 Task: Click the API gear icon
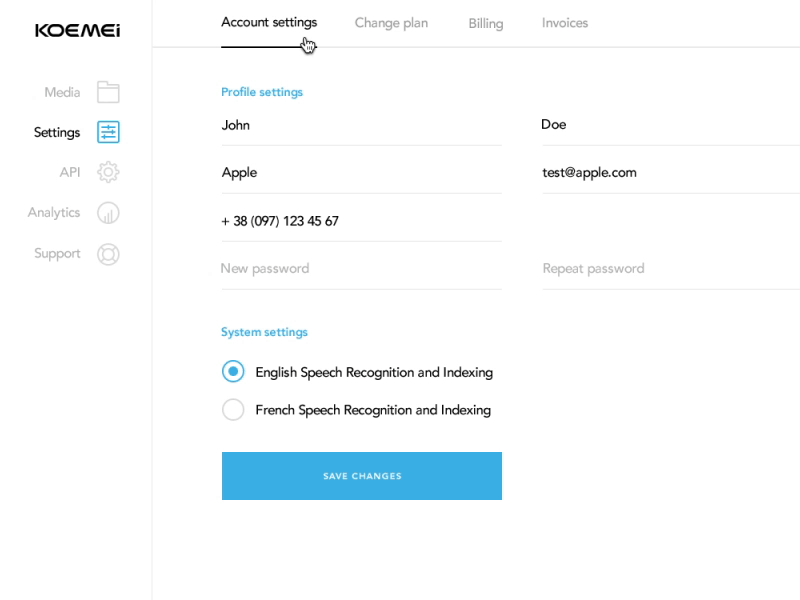pos(108,171)
